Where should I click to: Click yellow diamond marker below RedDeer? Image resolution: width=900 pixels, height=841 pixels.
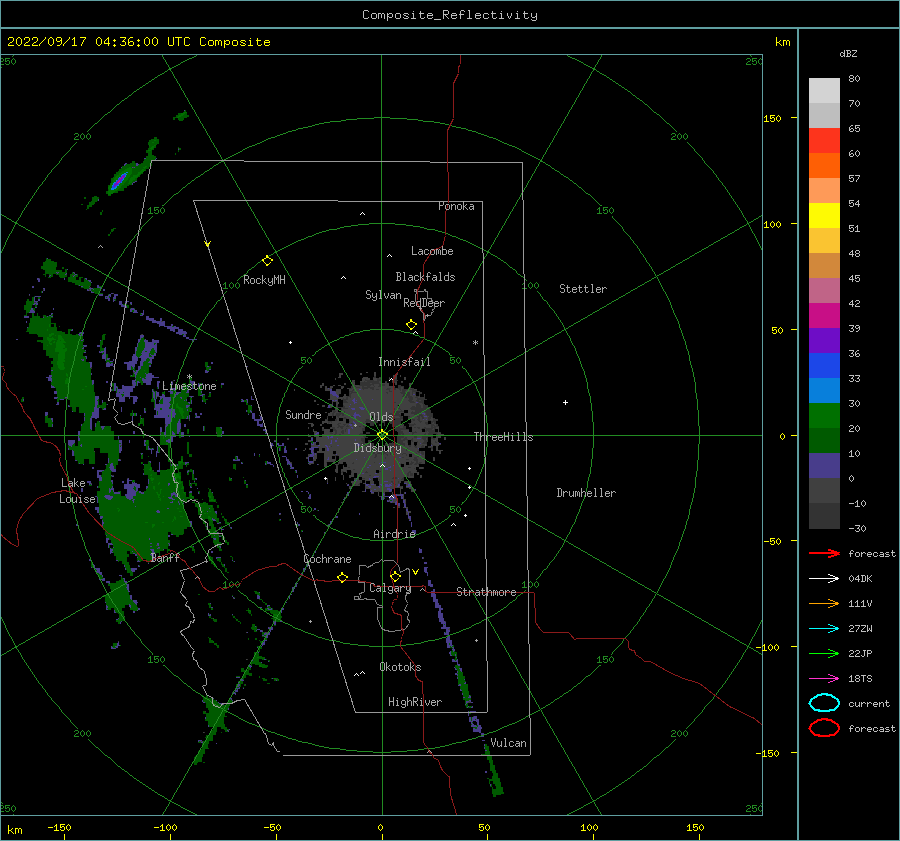click(411, 325)
